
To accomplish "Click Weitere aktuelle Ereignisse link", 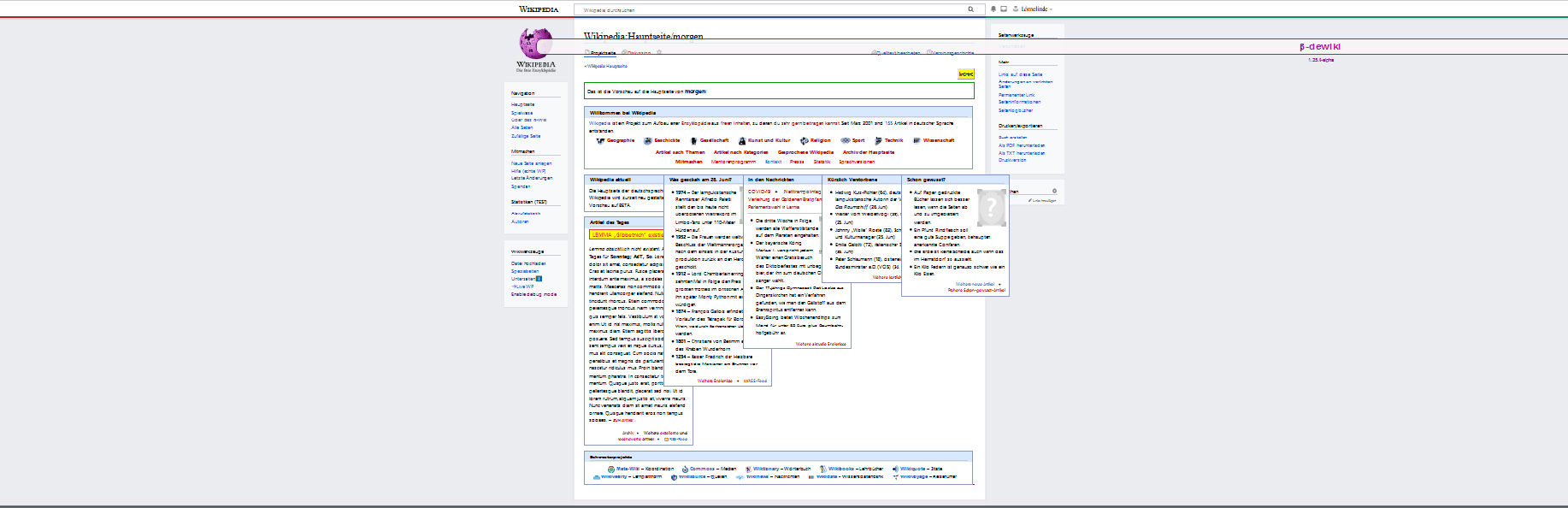I will click(x=821, y=344).
